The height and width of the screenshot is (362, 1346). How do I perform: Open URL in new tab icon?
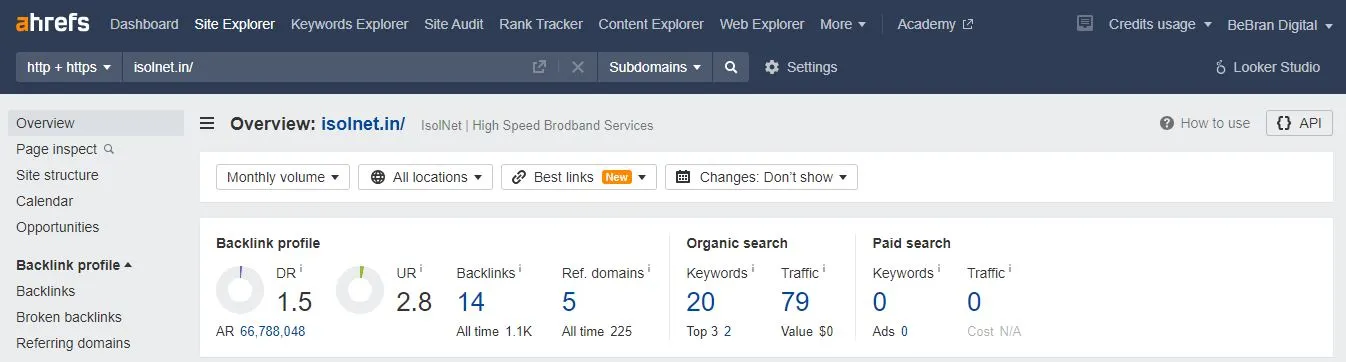[539, 67]
